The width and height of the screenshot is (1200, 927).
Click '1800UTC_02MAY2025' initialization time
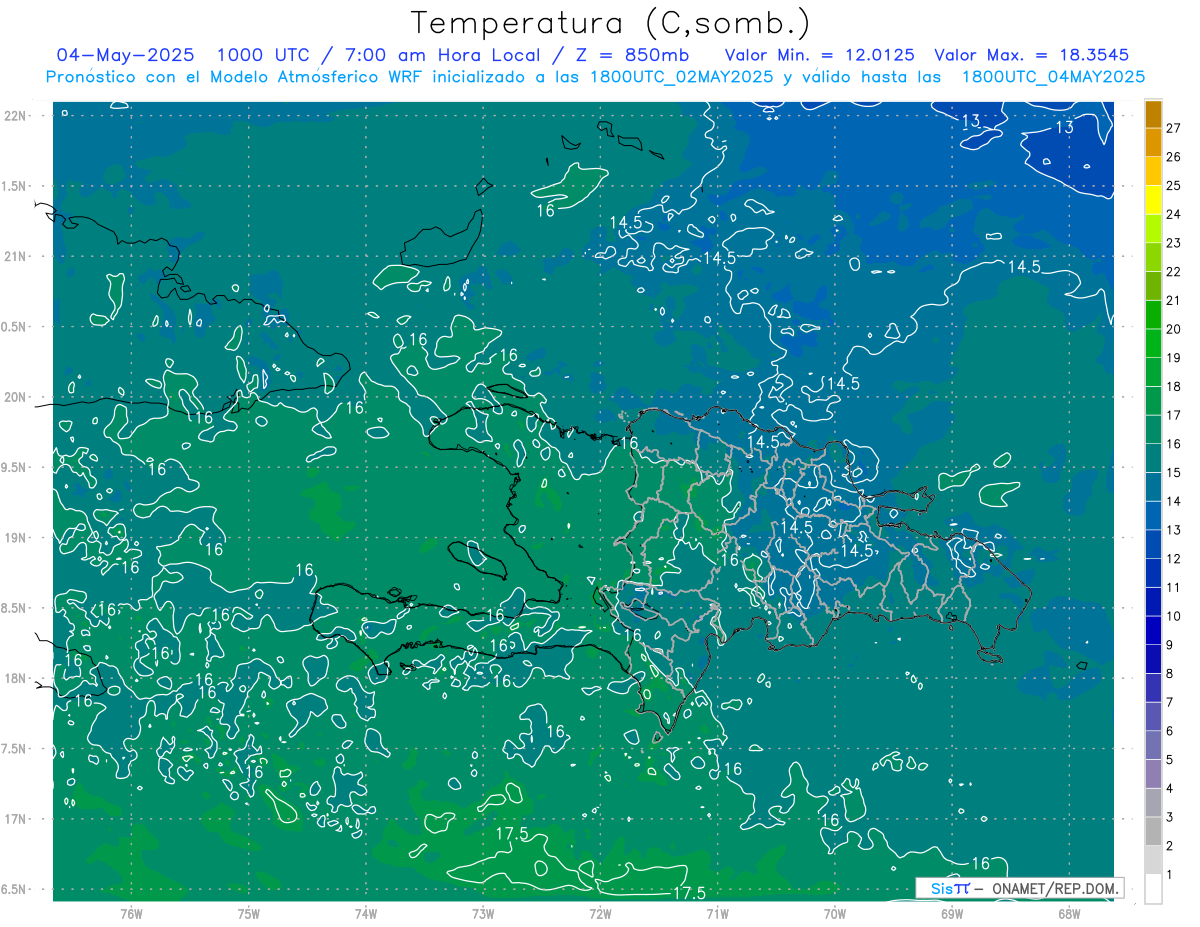point(681,77)
